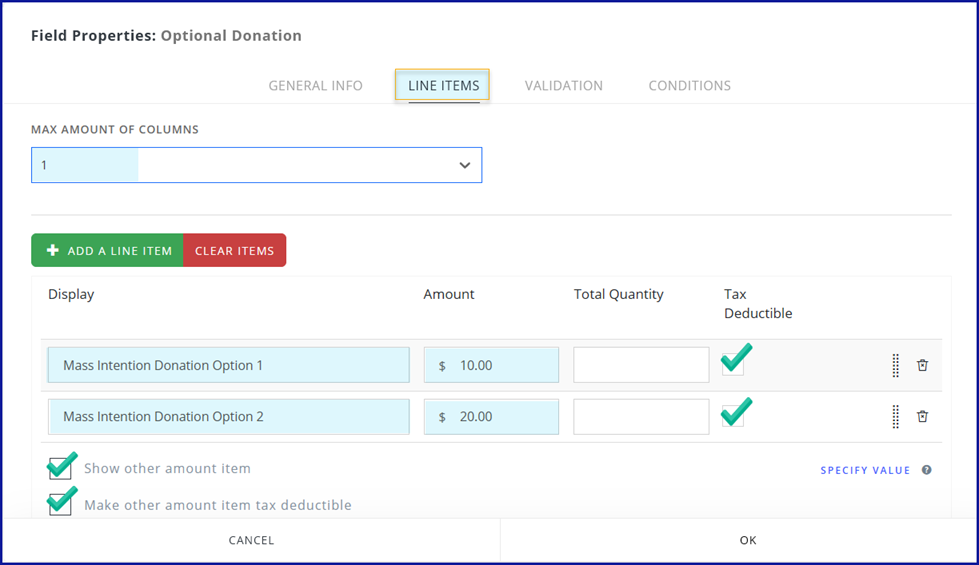979x565 pixels.
Task: Delete Mass Intention Donation Option 1 row
Action: click(x=922, y=365)
